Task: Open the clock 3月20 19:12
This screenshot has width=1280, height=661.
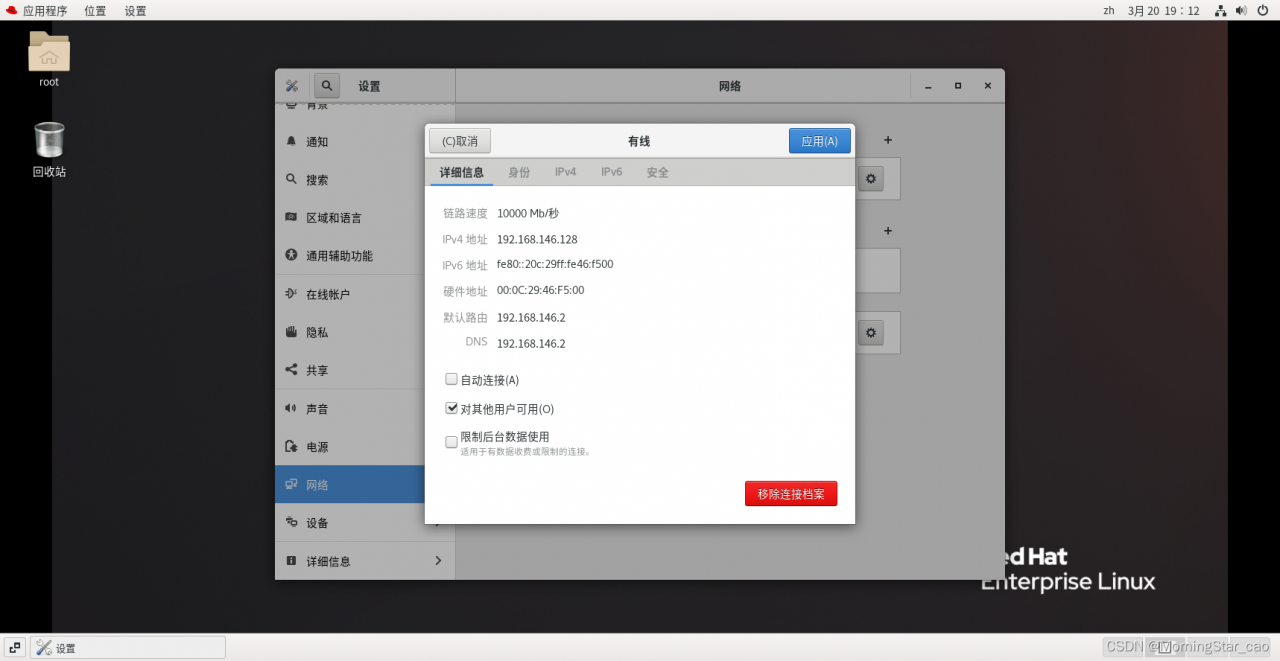Action: point(1163,11)
